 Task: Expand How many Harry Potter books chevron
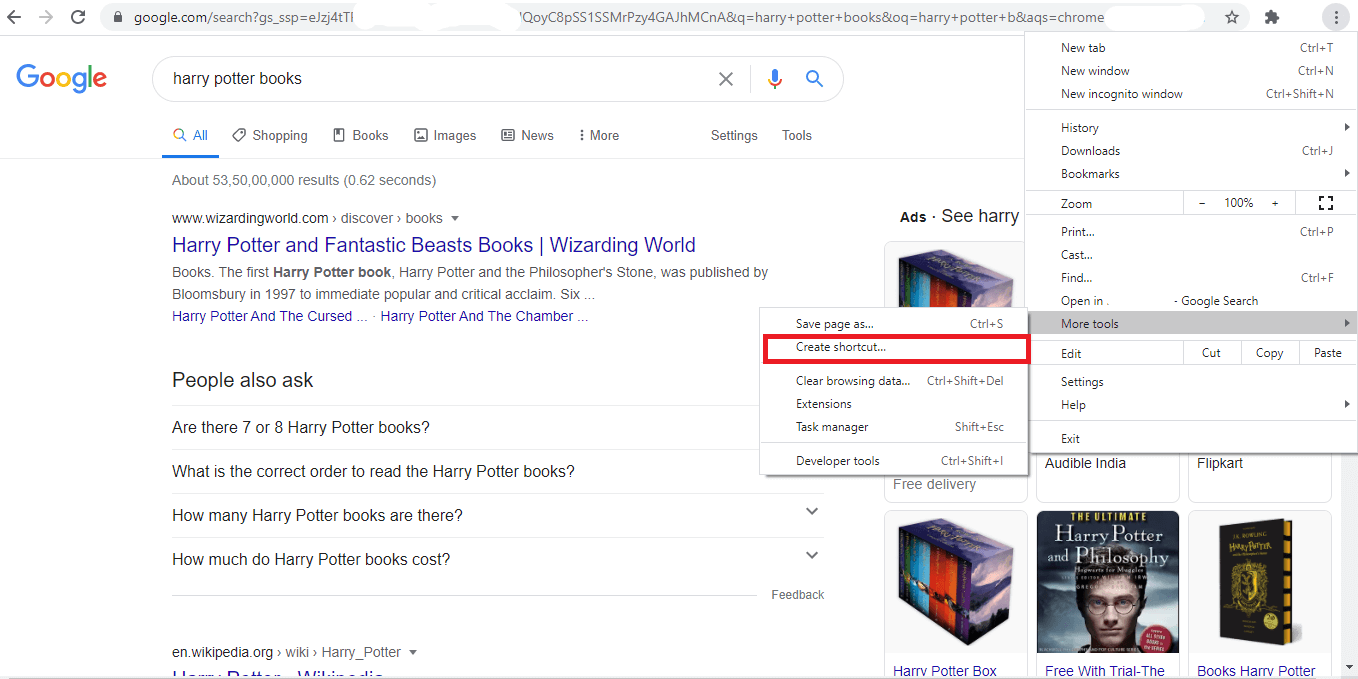tap(812, 512)
